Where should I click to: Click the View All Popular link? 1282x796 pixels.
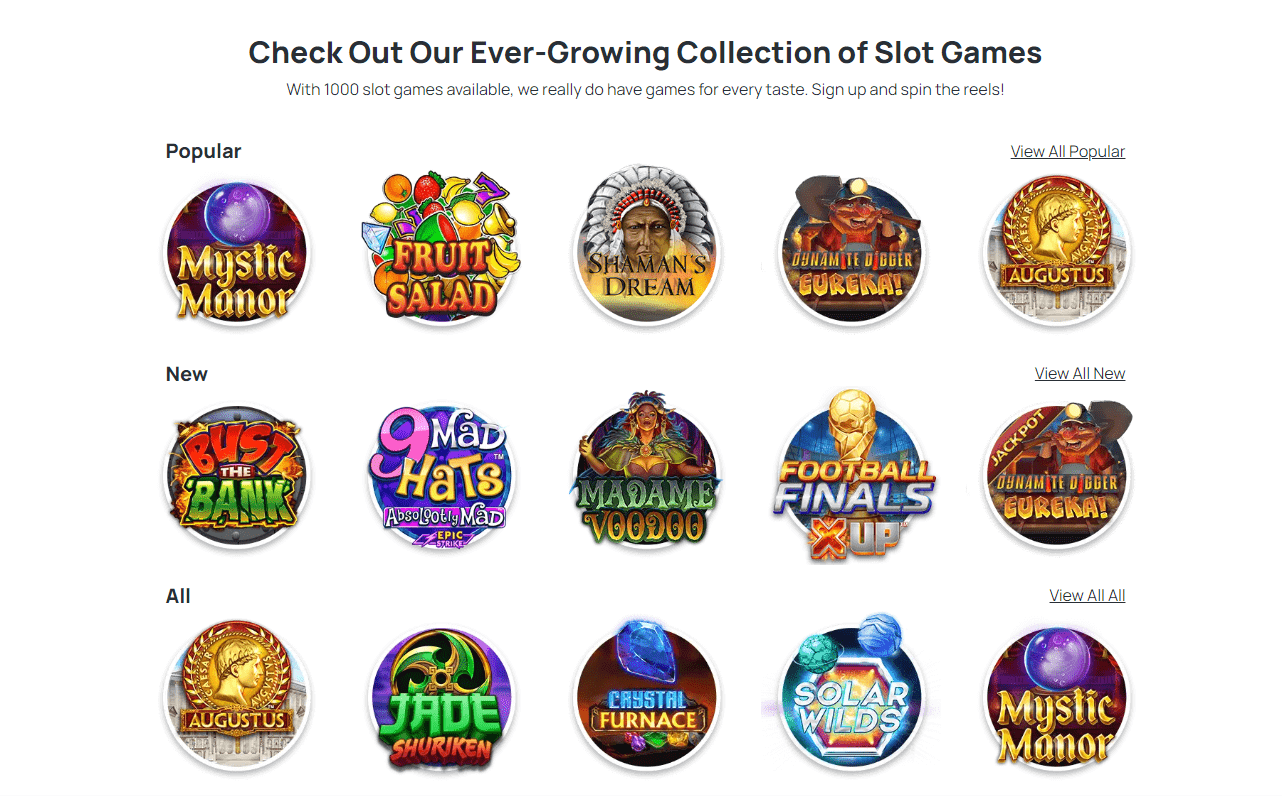coord(1068,152)
